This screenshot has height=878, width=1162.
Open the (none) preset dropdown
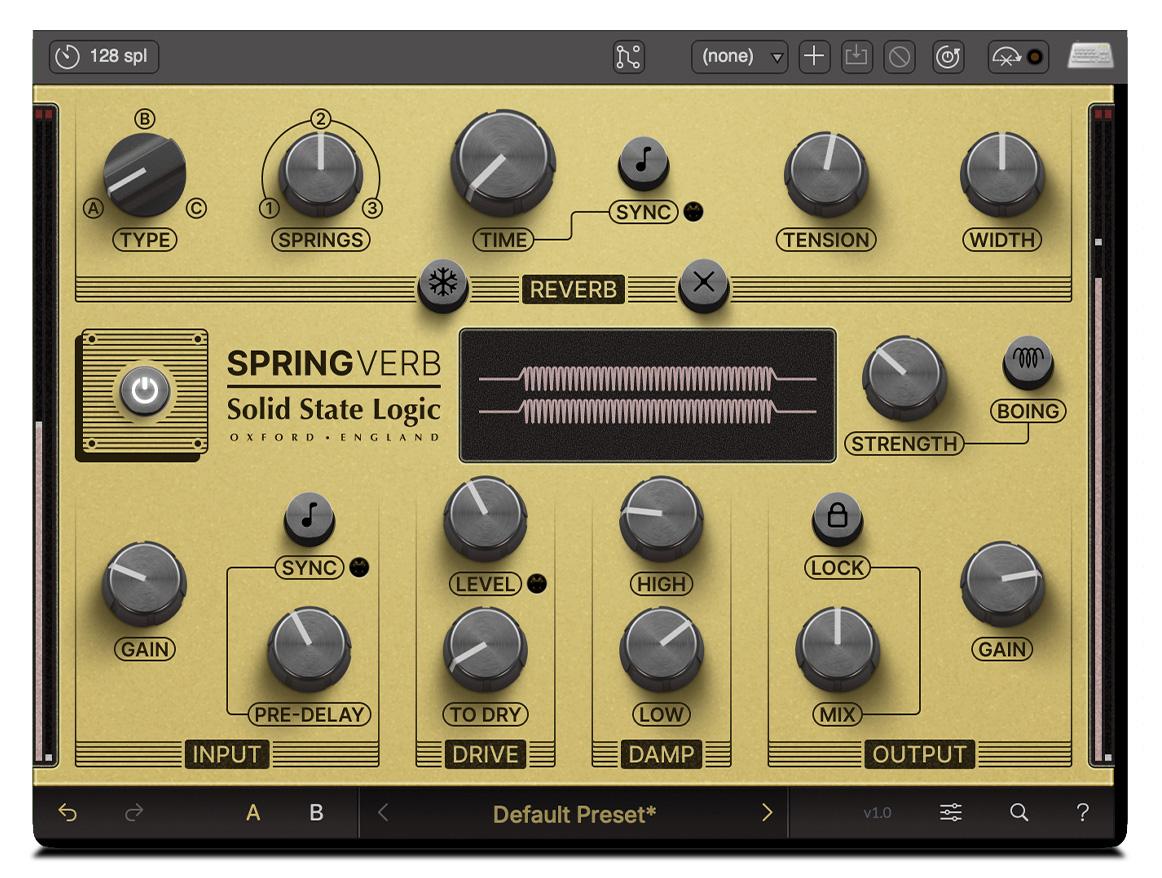[740, 57]
